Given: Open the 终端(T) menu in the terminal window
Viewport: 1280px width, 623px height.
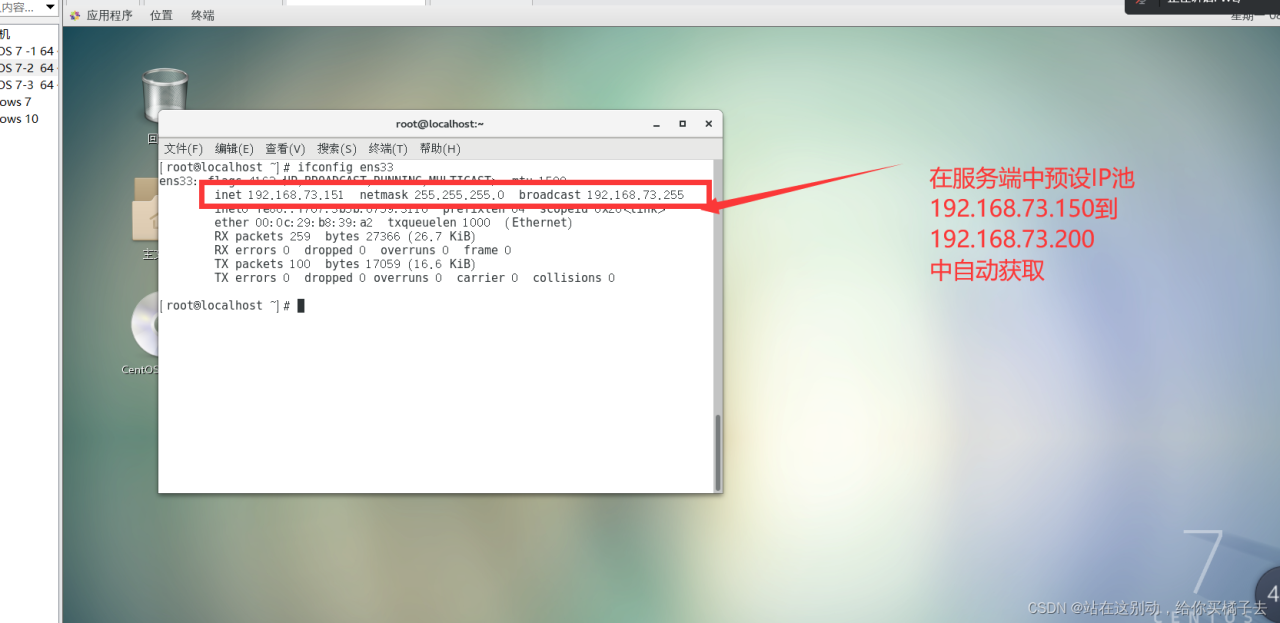Looking at the screenshot, I should click(388, 149).
